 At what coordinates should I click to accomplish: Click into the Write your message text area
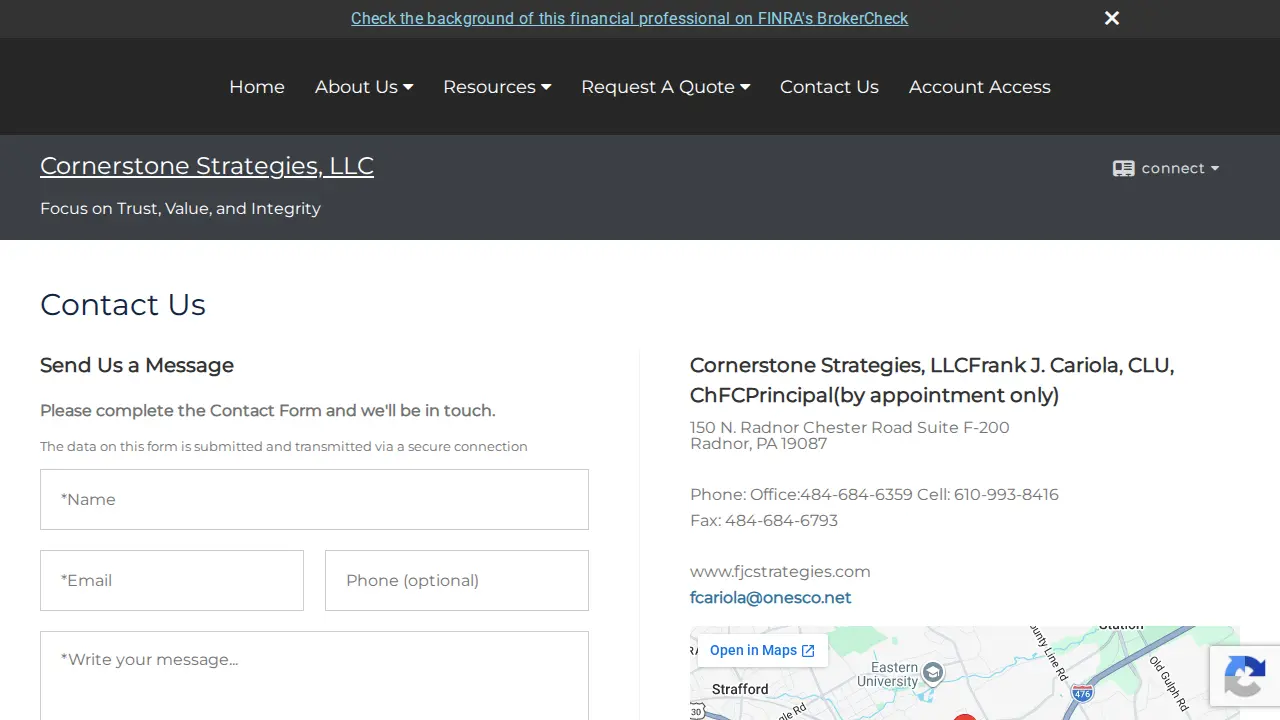click(x=314, y=676)
